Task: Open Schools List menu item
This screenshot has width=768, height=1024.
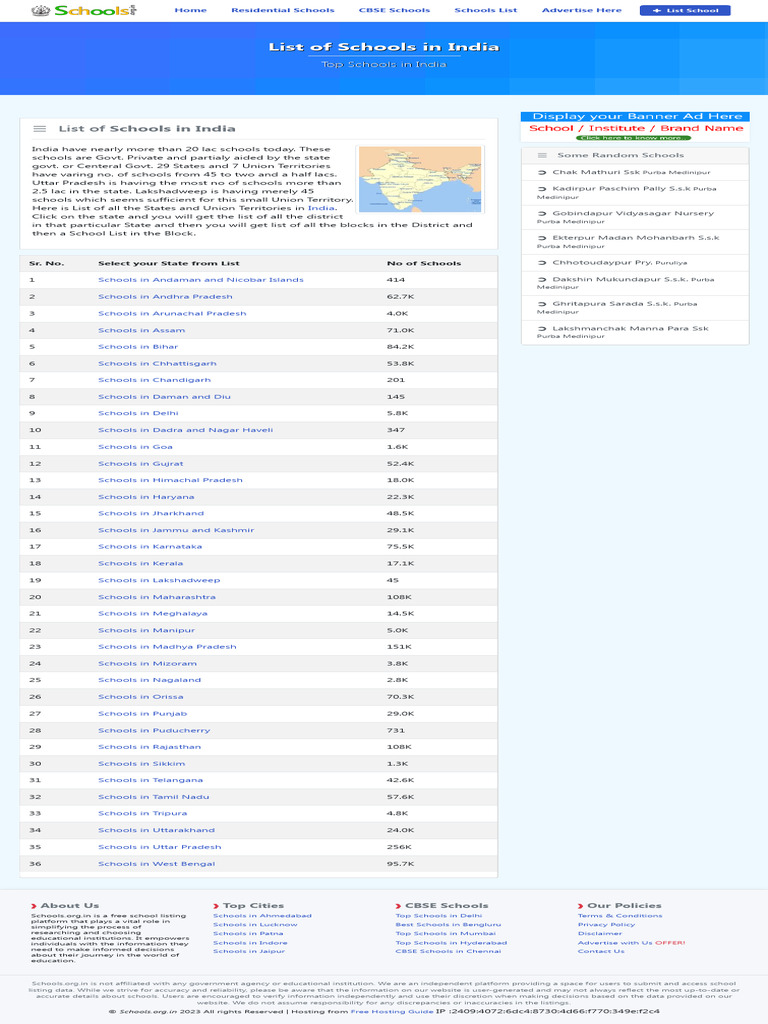Action: point(486,10)
